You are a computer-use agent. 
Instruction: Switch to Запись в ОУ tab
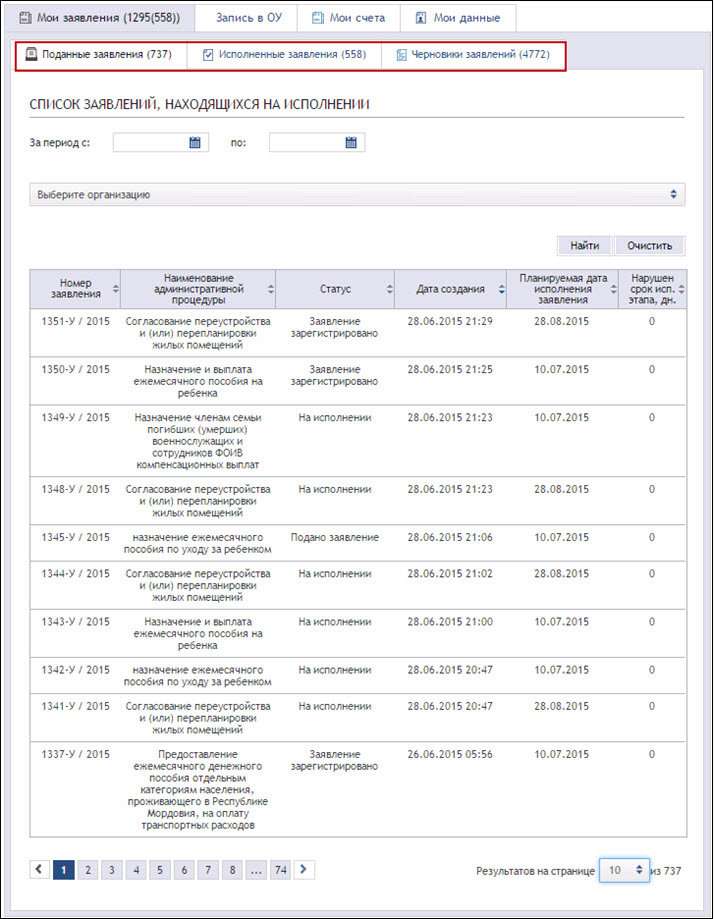click(x=246, y=18)
